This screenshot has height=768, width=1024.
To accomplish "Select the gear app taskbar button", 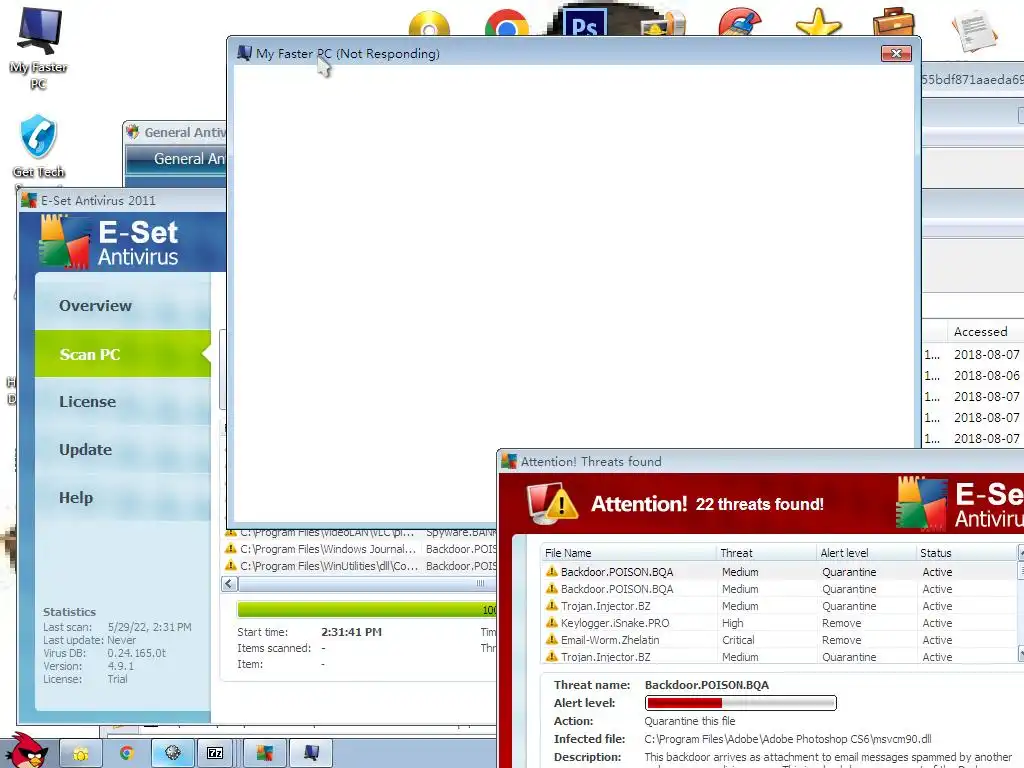I will [x=172, y=754].
